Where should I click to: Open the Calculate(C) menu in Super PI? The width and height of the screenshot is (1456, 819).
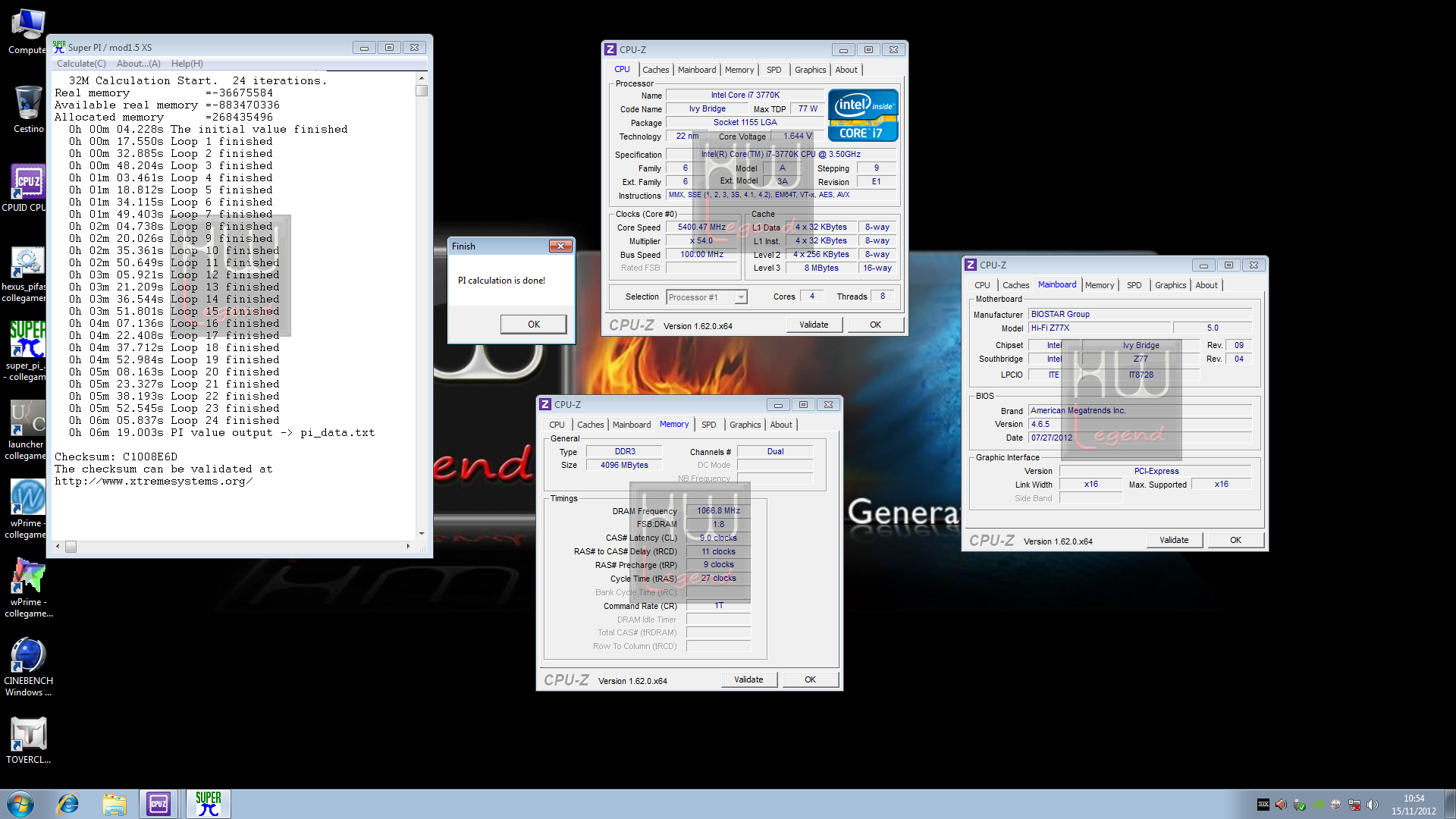(x=81, y=64)
